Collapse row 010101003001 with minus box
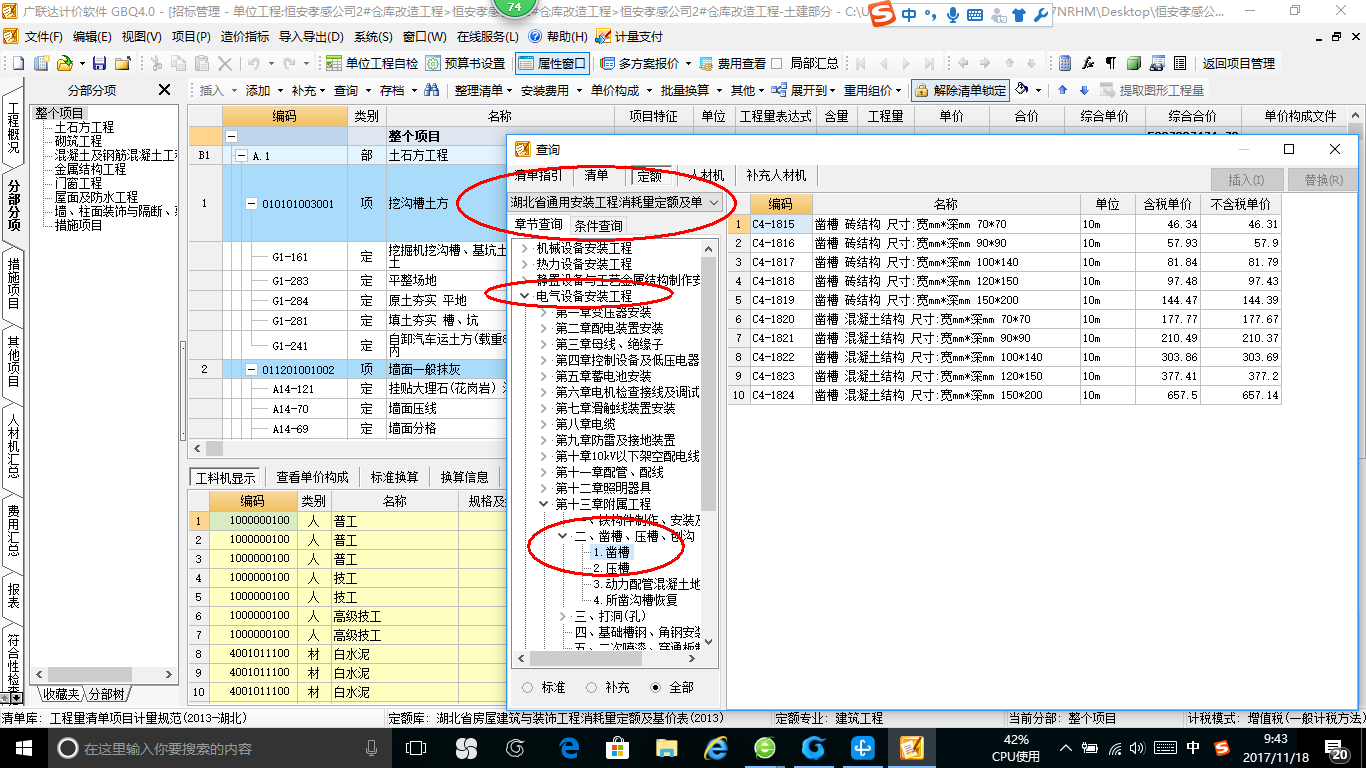This screenshot has height=768, width=1366. tap(252, 203)
